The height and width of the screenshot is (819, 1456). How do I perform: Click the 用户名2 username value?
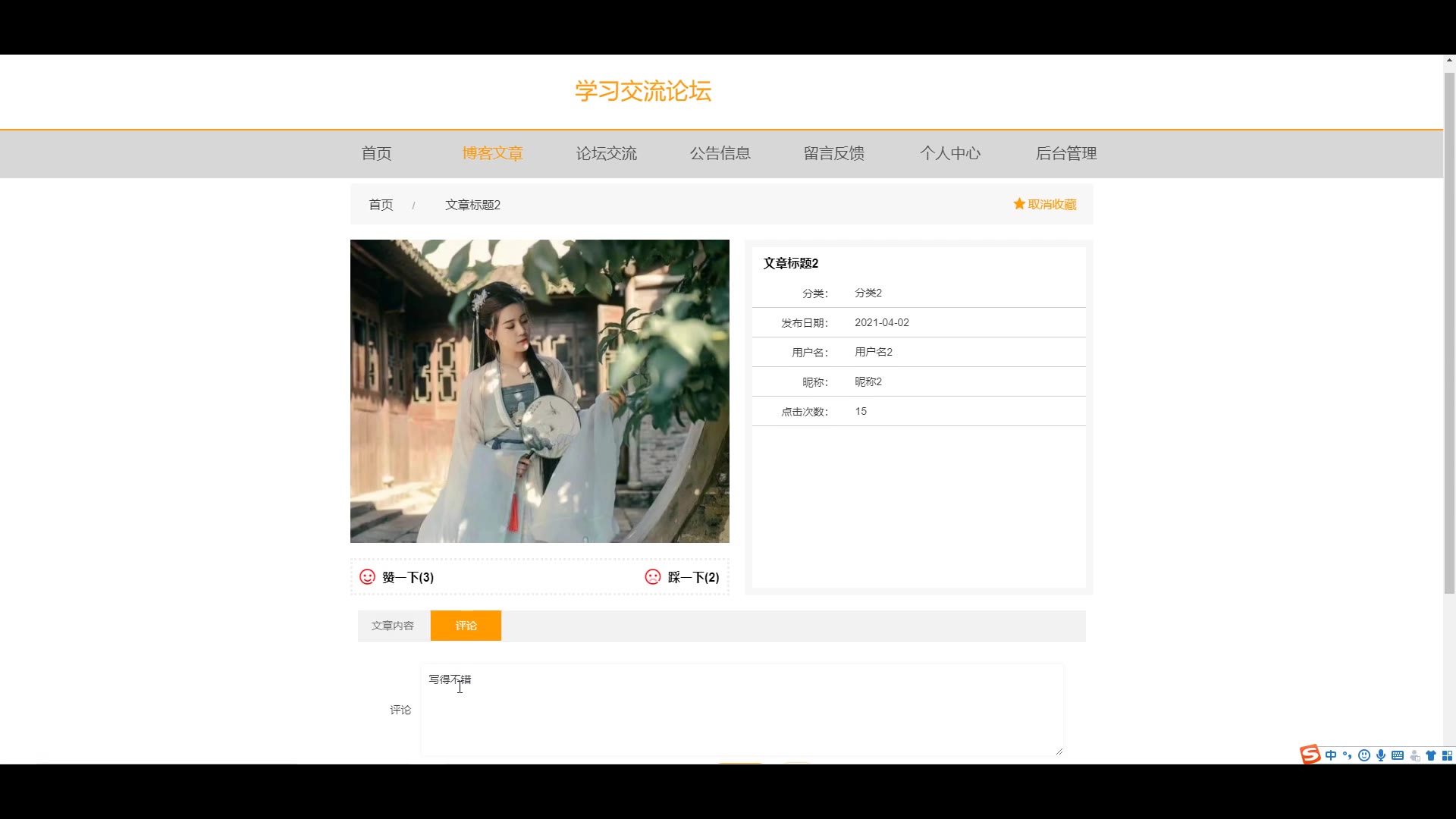[x=874, y=352]
